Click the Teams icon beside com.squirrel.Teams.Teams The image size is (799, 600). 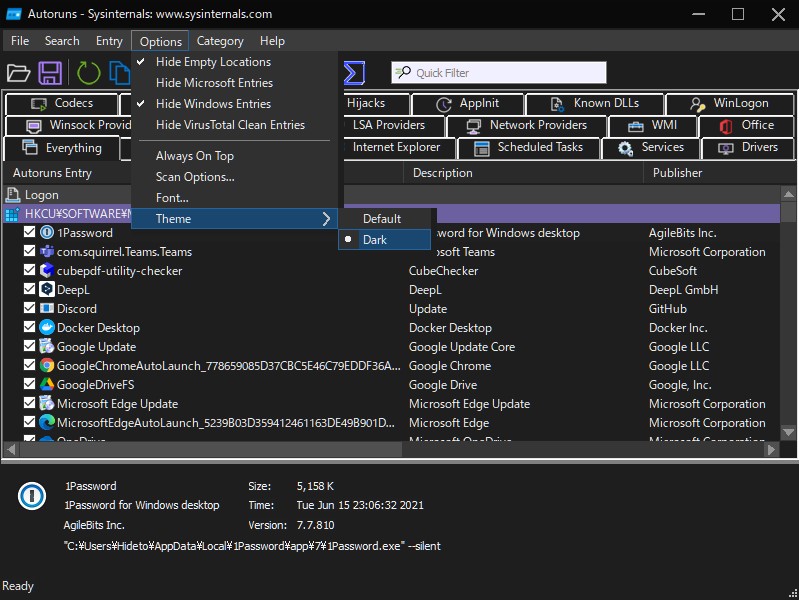47,251
